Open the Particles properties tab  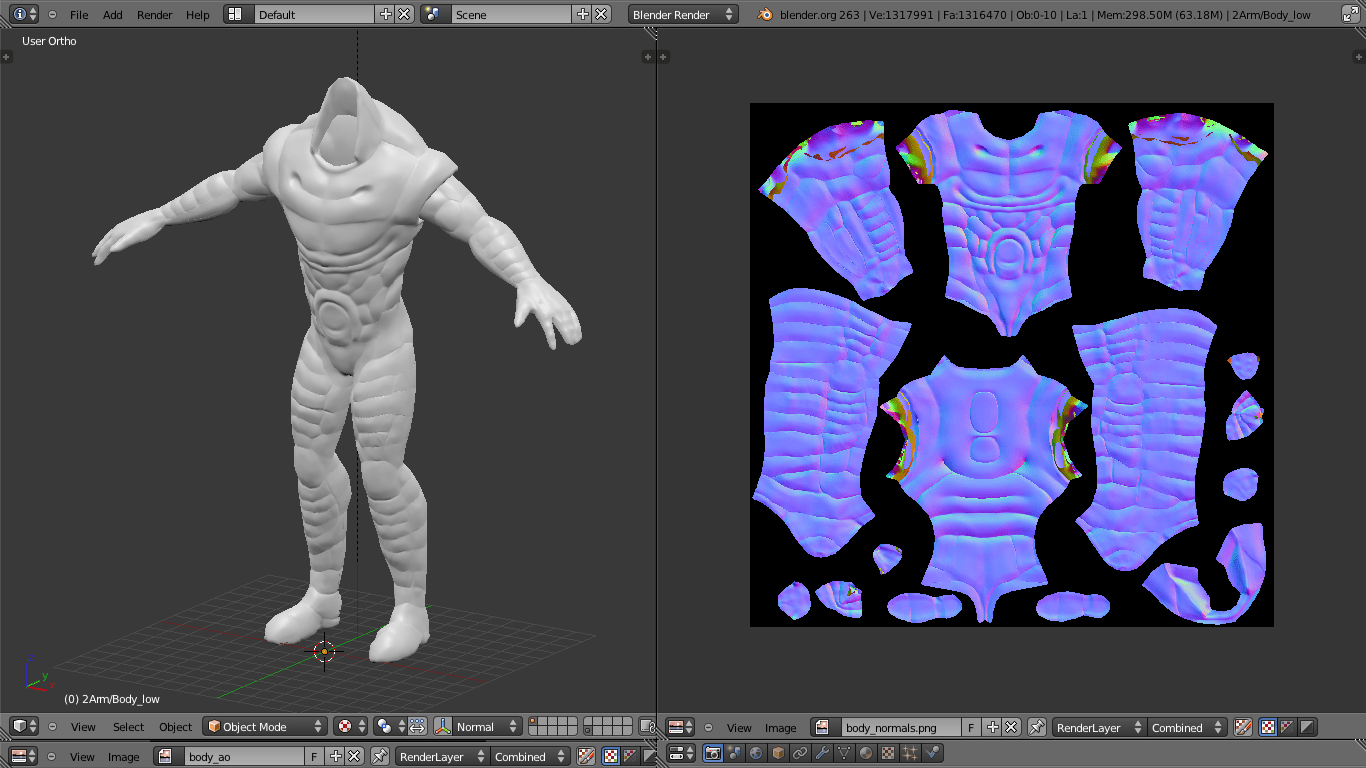(x=911, y=753)
